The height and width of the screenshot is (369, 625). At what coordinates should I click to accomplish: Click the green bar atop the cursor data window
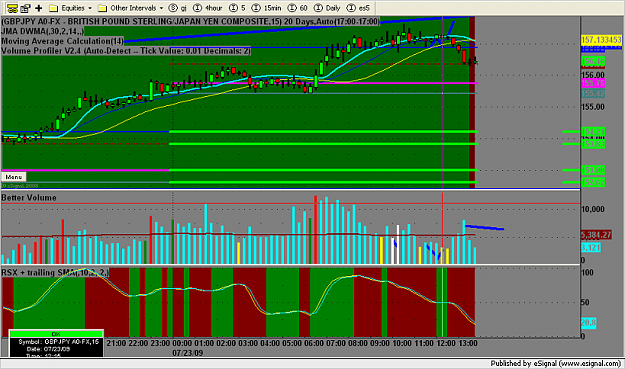click(56, 334)
